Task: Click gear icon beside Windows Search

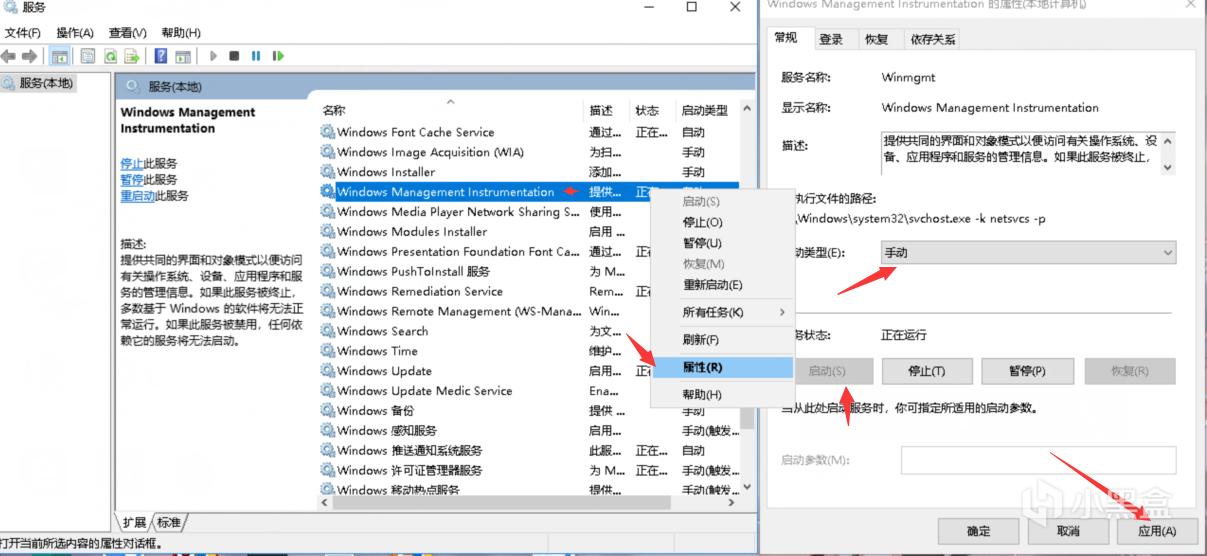Action: click(328, 331)
